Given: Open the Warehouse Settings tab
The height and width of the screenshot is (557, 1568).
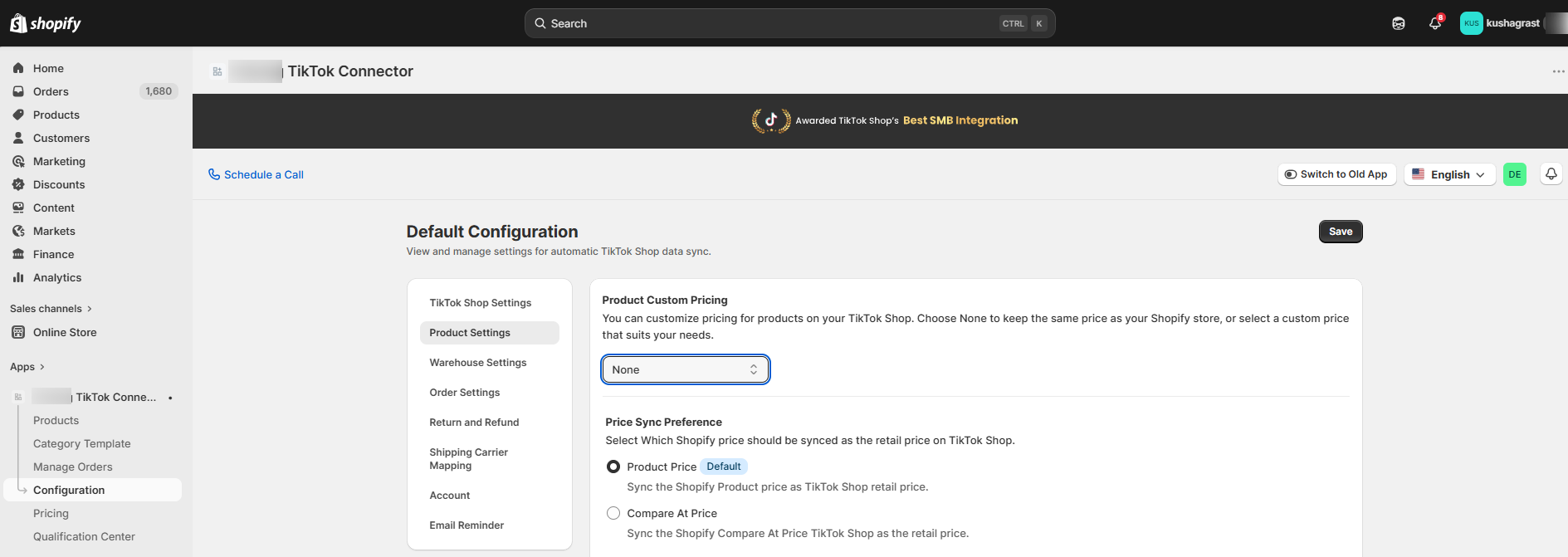Looking at the screenshot, I should coord(478,363).
